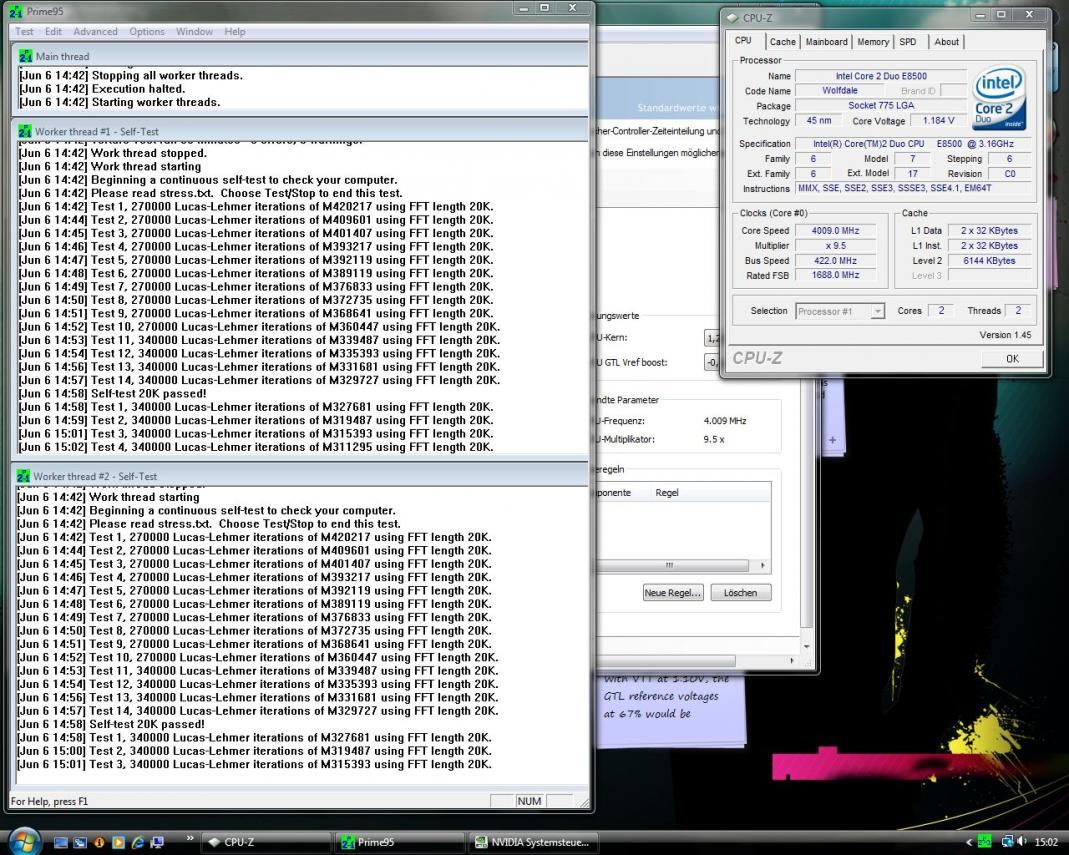Click the Prime95 title bar icon
The height and width of the screenshot is (855, 1069).
click(x=18, y=12)
